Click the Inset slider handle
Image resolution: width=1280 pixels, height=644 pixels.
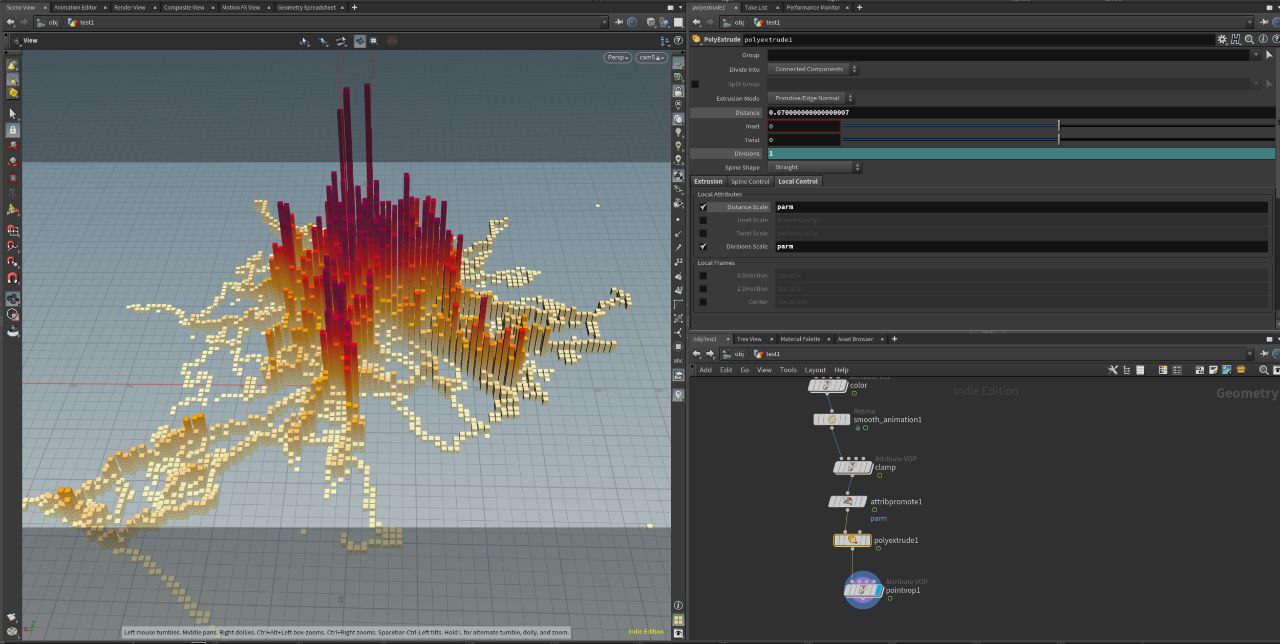(1059, 126)
